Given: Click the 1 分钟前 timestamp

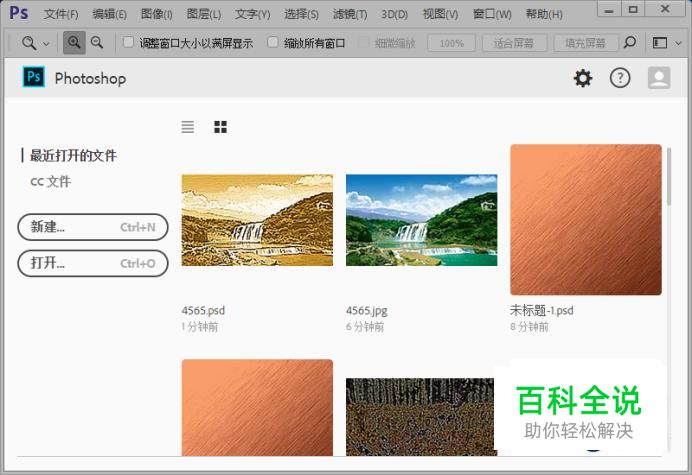Looking at the screenshot, I should 199,327.
